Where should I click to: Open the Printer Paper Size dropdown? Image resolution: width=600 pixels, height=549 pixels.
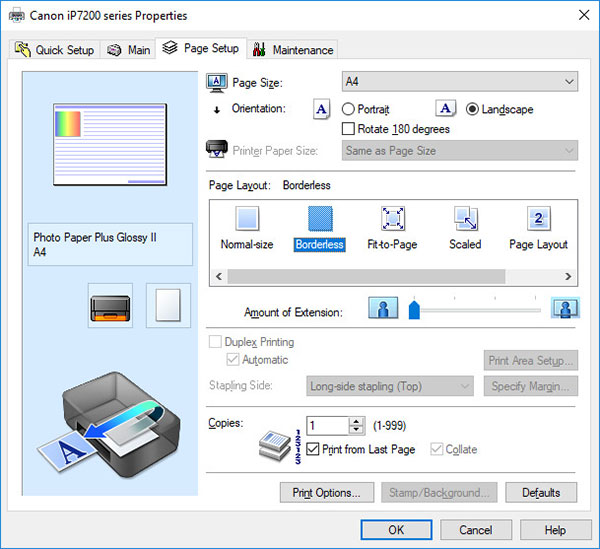click(460, 150)
